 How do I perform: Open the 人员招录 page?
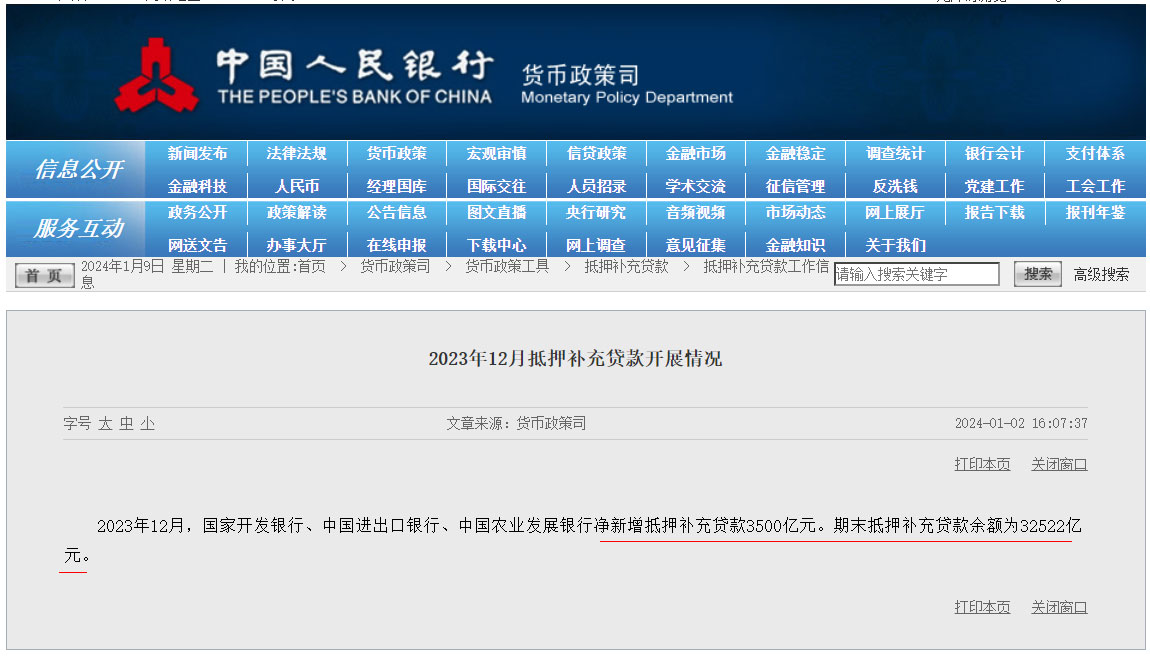(x=596, y=186)
